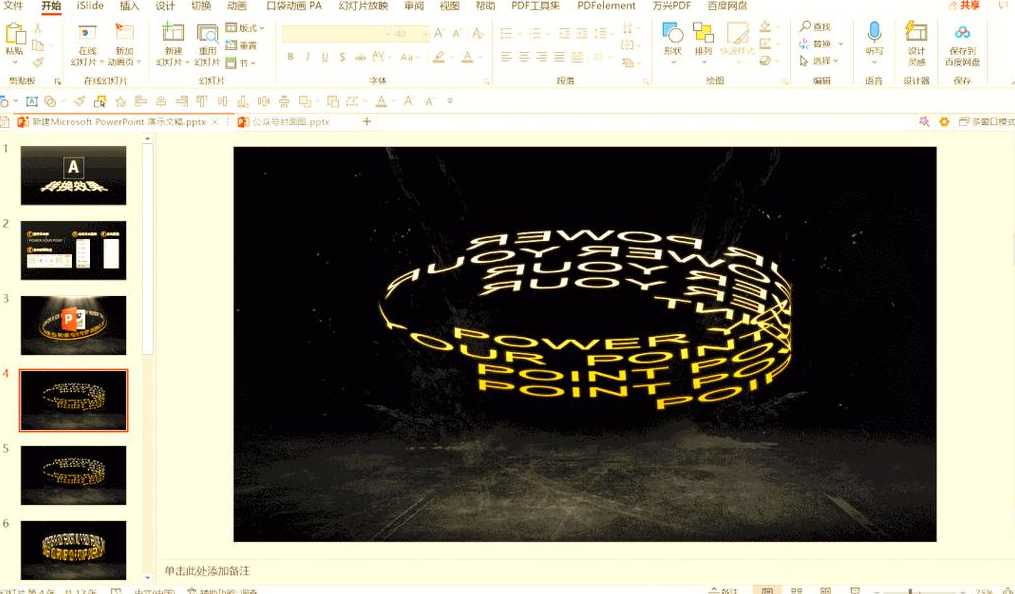Screen dimensions: 1015x594
Task: Click the text box icon in quick toolbar
Action: [x=31, y=102]
